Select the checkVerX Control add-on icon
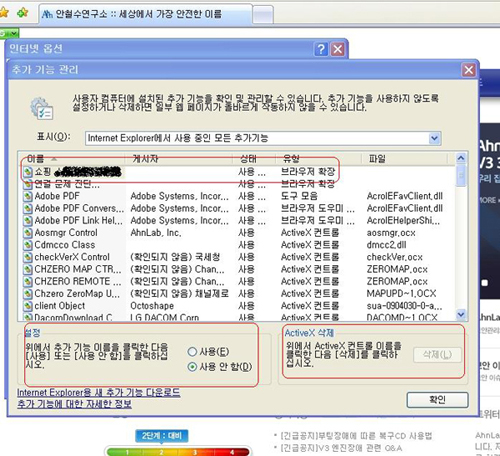500x456 pixels. 27,257
